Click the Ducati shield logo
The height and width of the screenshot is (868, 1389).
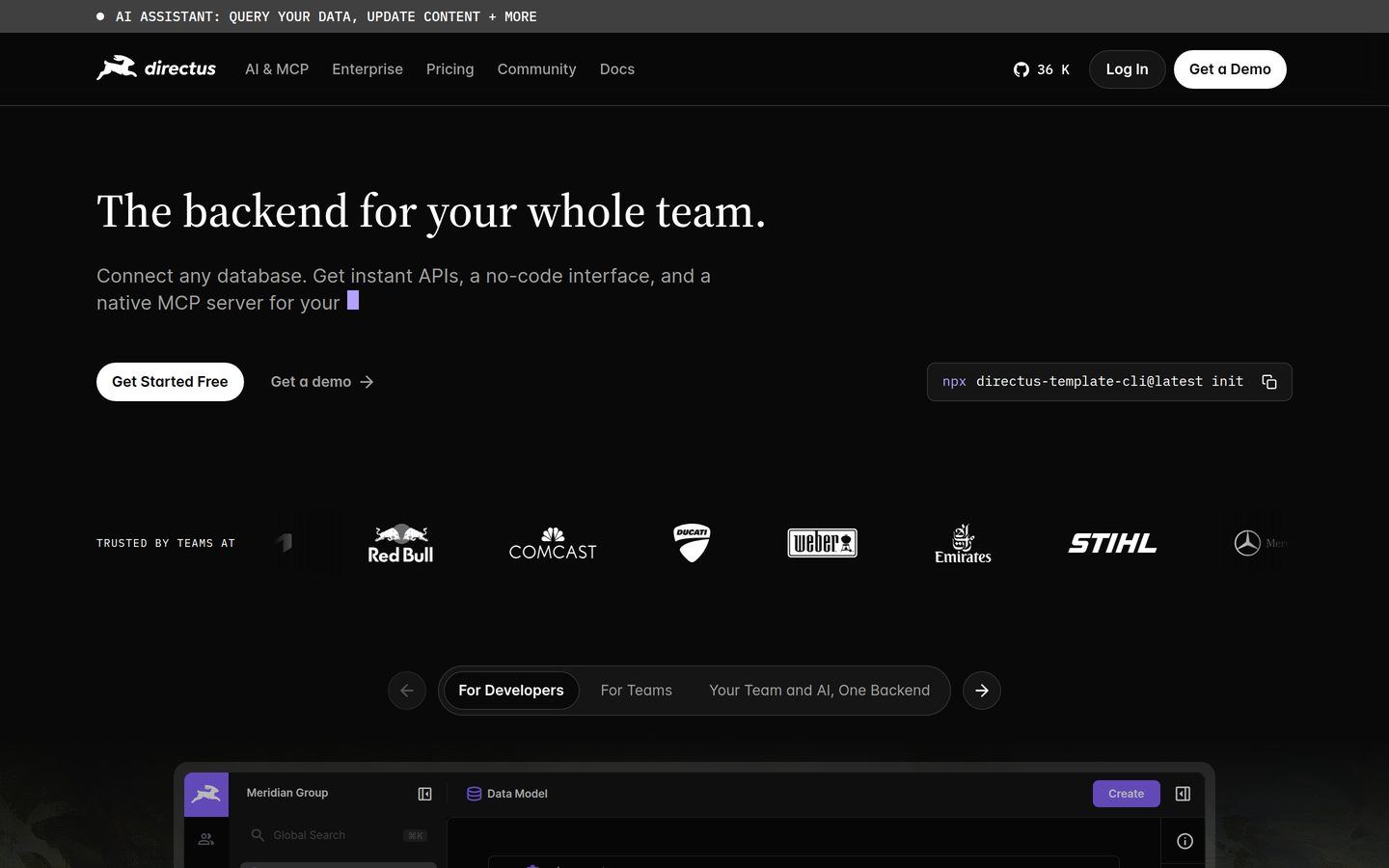coord(692,543)
